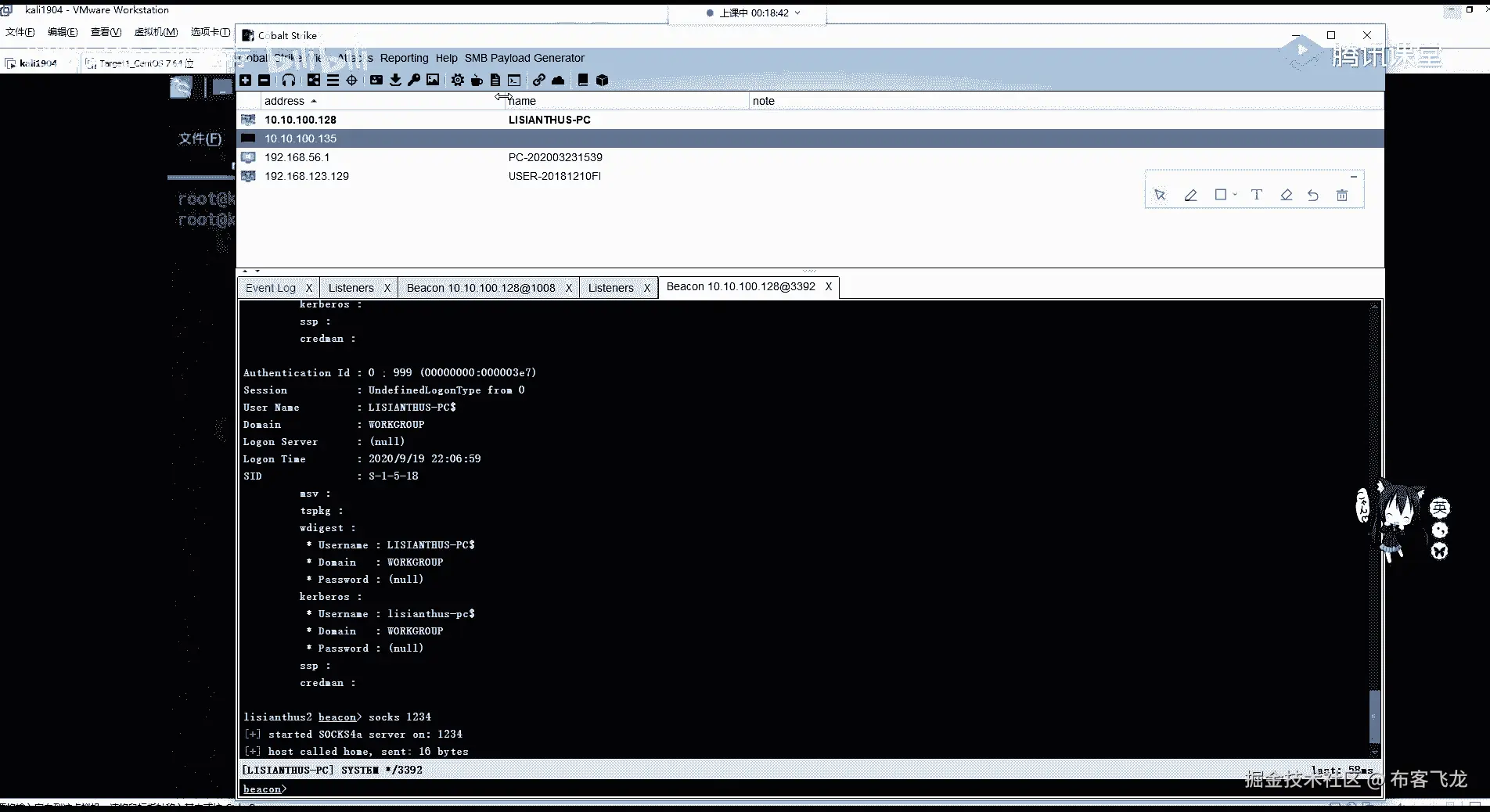This screenshot has height=812, width=1490.
Task: Select the text tool in annotation toolbar
Action: (1257, 195)
